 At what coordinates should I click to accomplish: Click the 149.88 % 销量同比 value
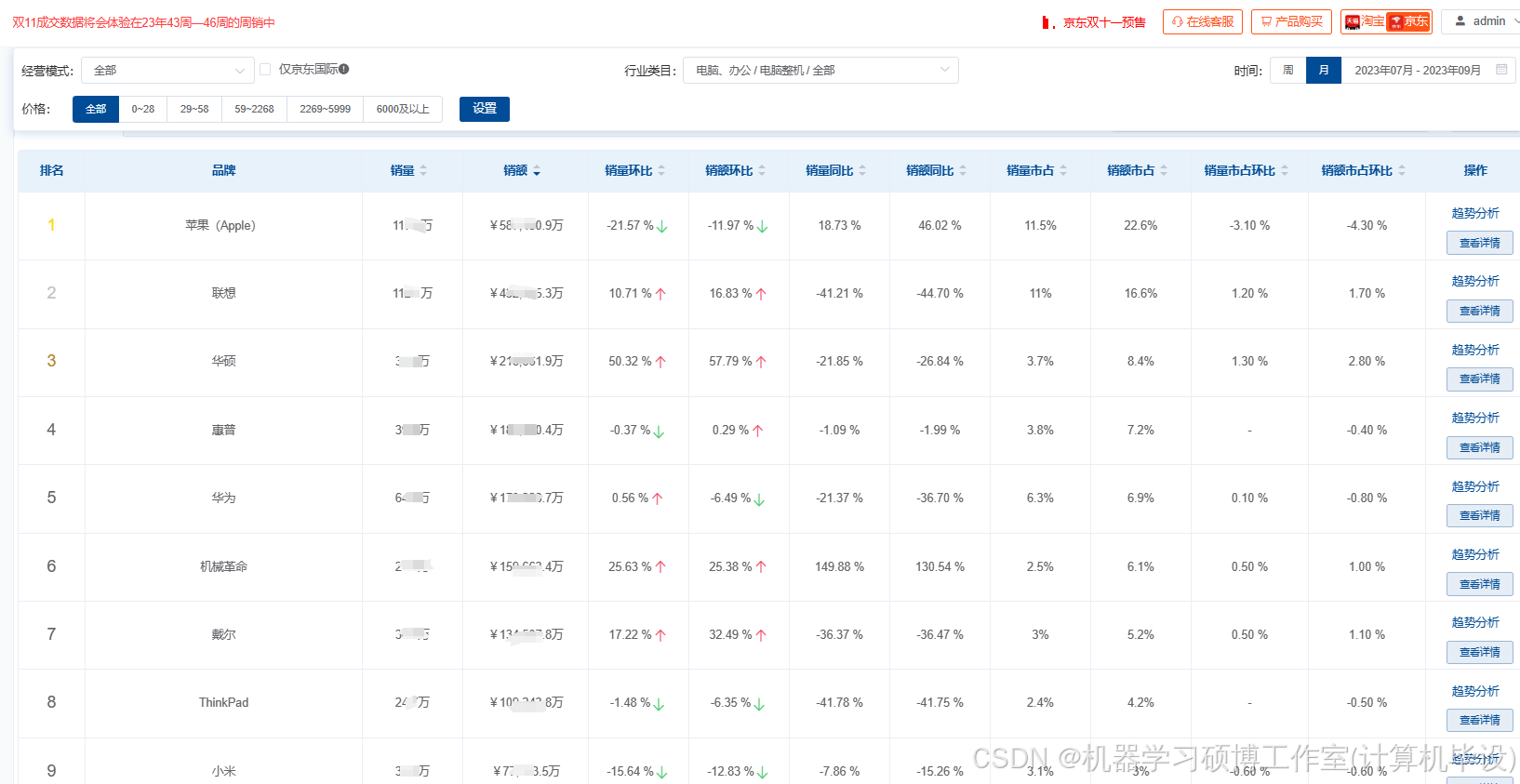tap(839, 566)
